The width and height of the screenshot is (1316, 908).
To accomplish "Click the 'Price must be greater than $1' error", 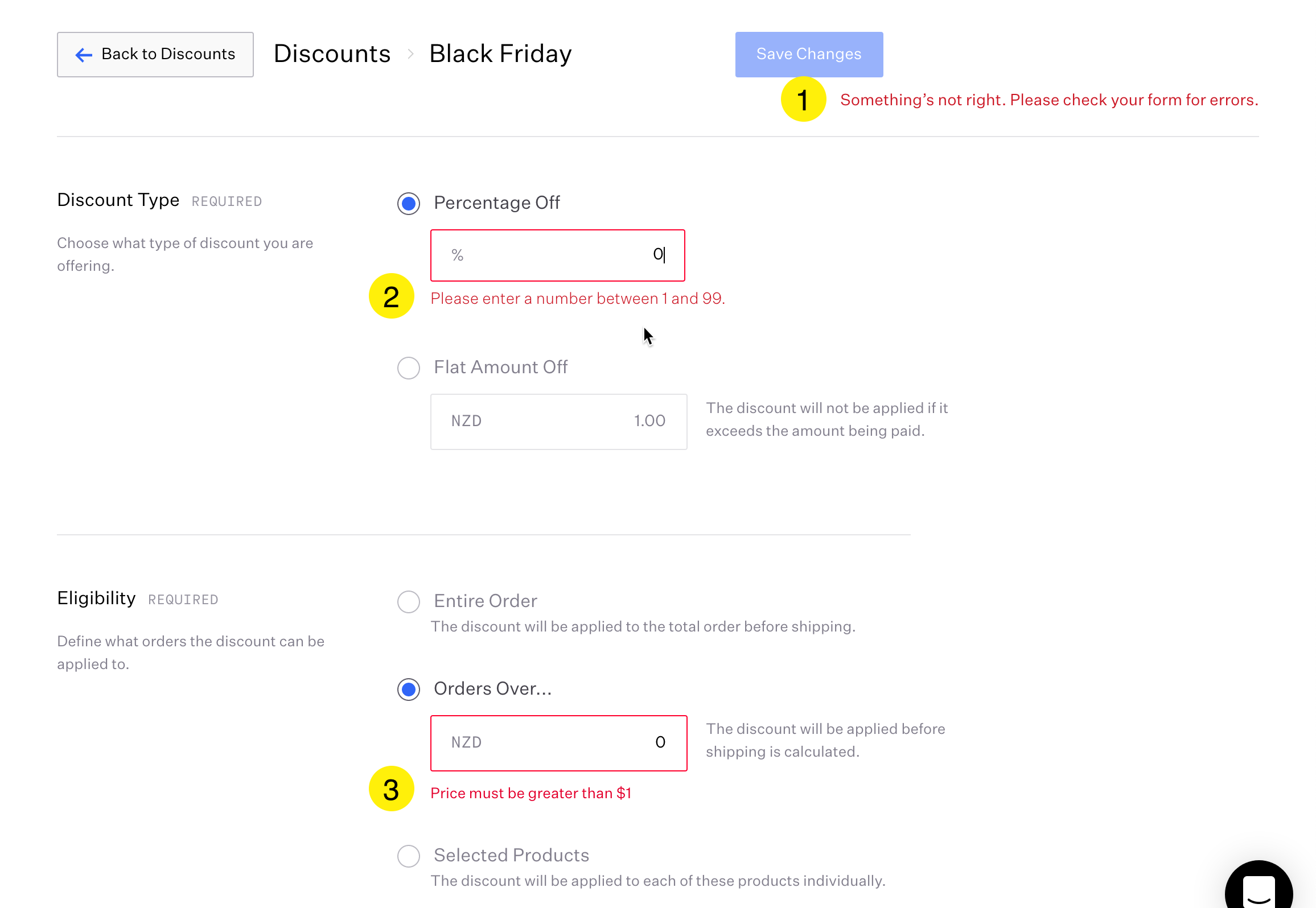I will pyautogui.click(x=531, y=793).
